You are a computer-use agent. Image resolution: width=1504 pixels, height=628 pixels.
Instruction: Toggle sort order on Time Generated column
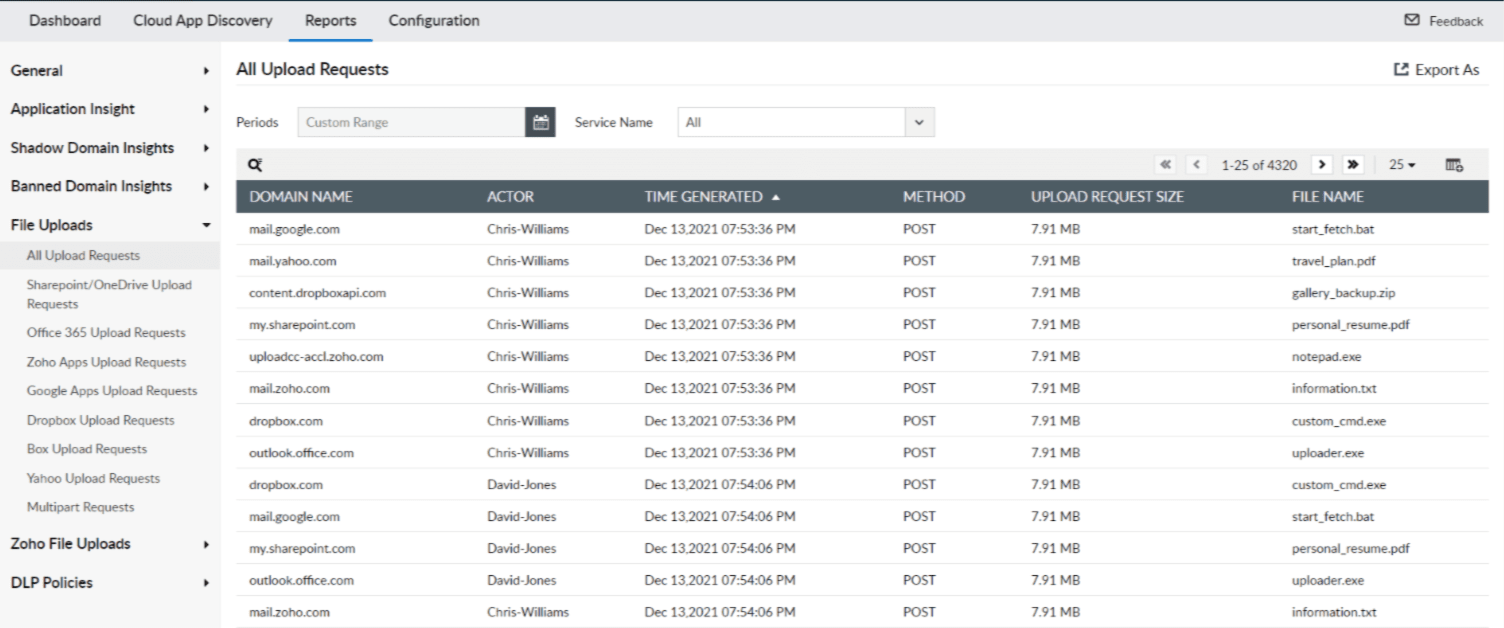click(x=703, y=197)
